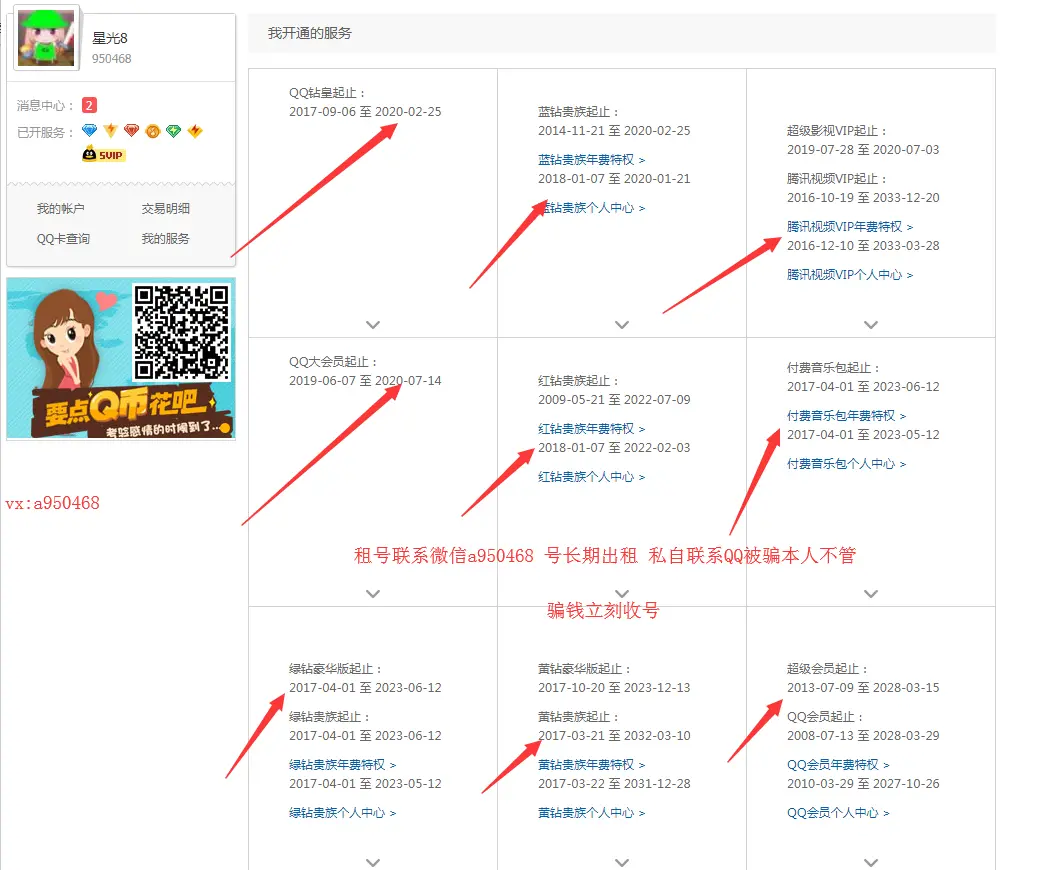The width and height of the screenshot is (1051, 870).
Task: Open the 付费音乐包个人中心 link
Action: 846,464
